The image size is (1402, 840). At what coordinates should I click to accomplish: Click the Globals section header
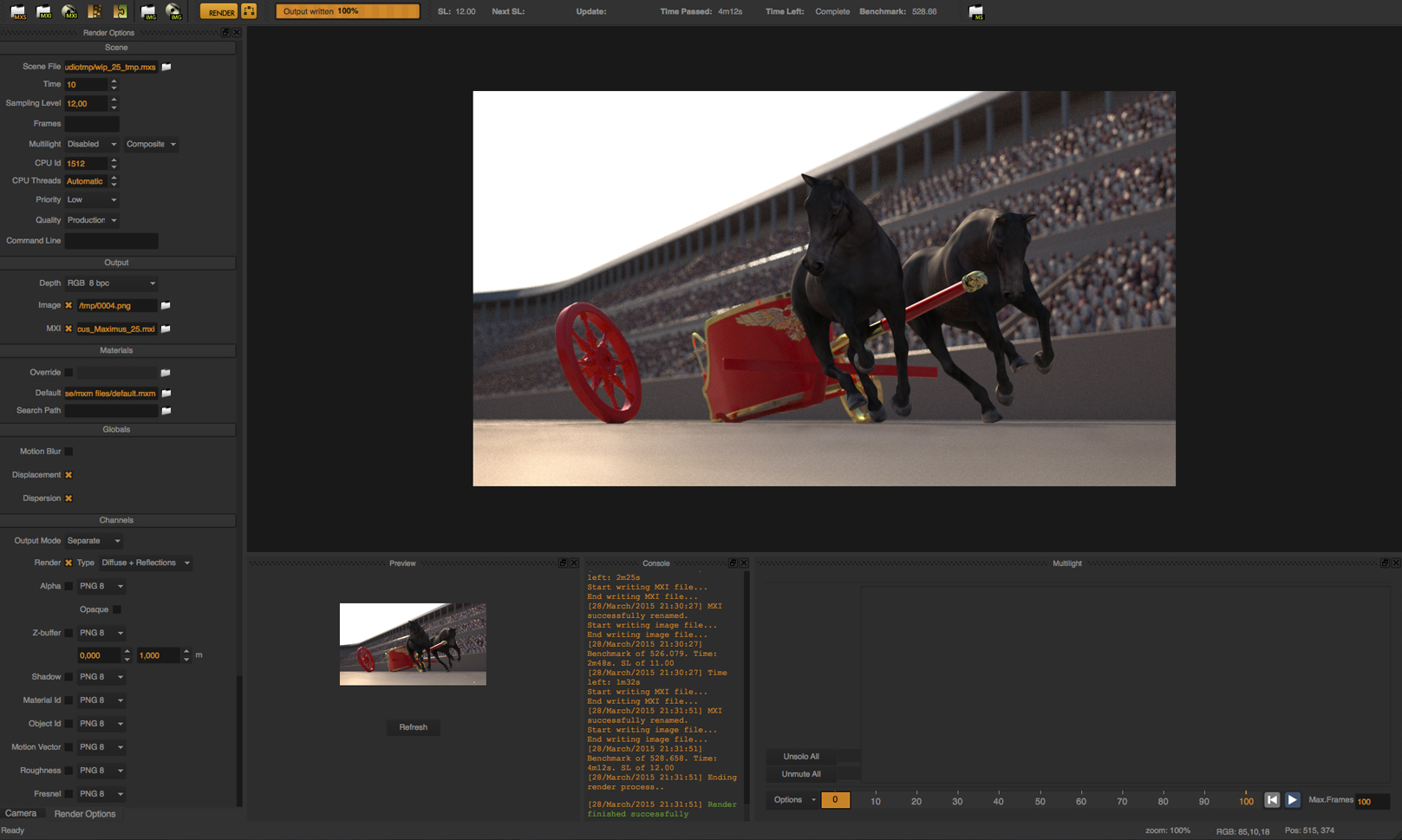[x=117, y=430]
